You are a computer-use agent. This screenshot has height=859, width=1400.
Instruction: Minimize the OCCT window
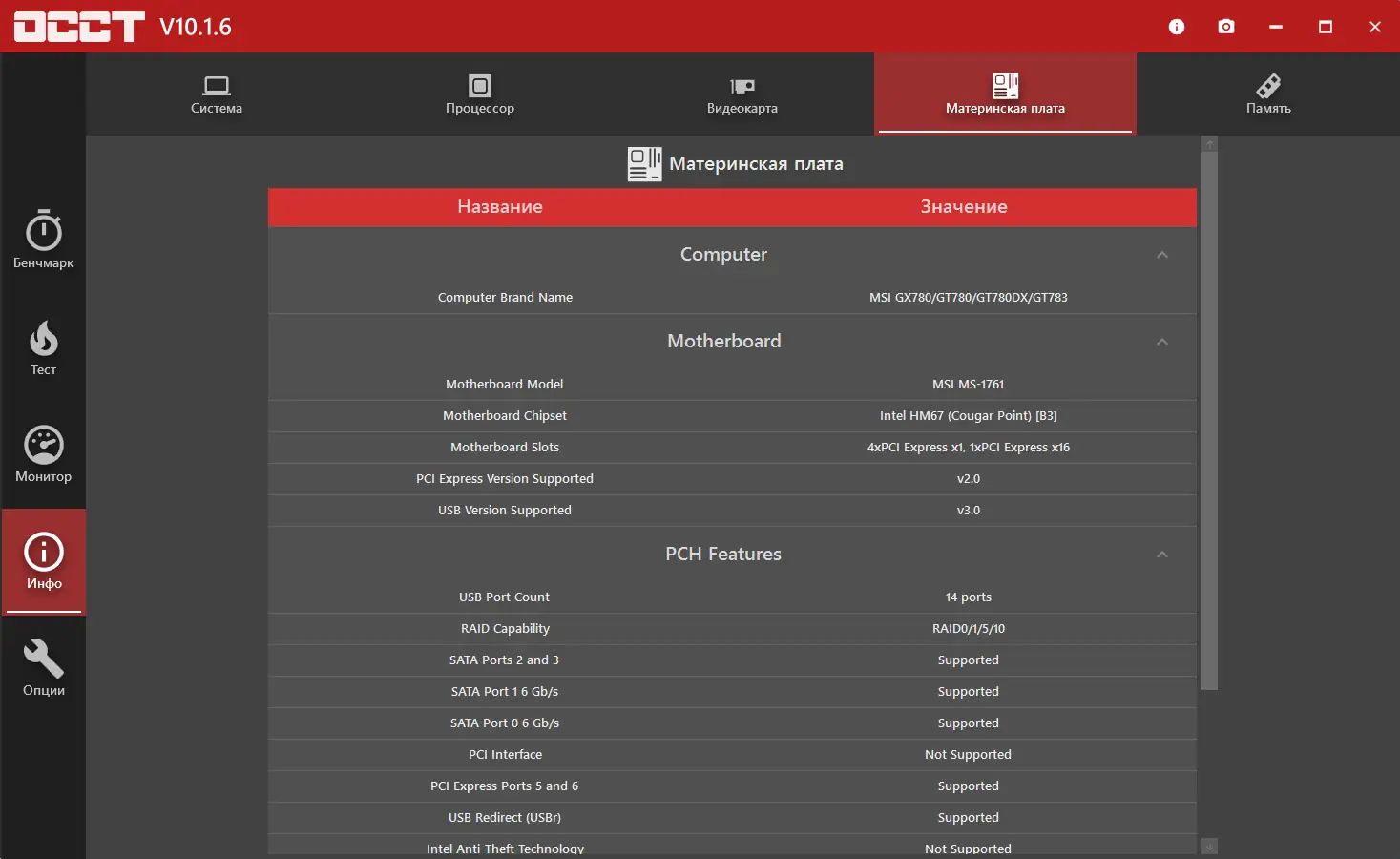click(x=1276, y=27)
